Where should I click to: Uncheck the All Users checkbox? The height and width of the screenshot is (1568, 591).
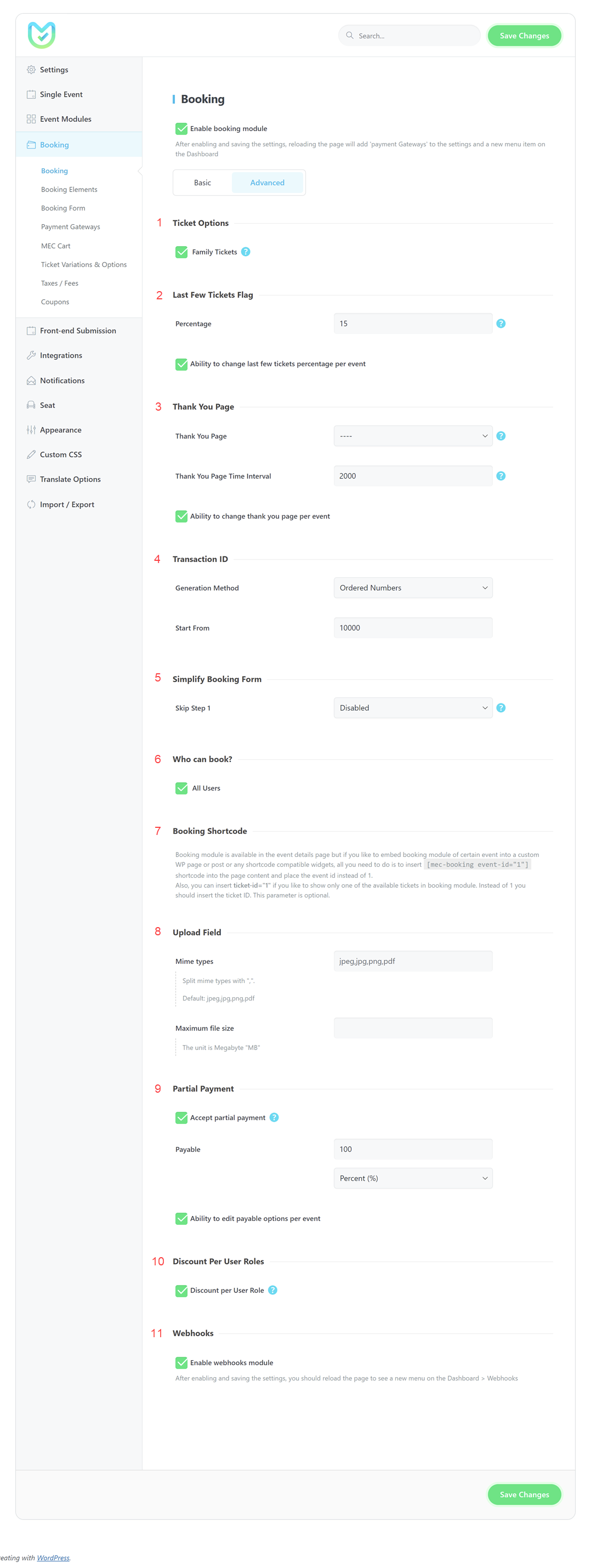point(181,788)
